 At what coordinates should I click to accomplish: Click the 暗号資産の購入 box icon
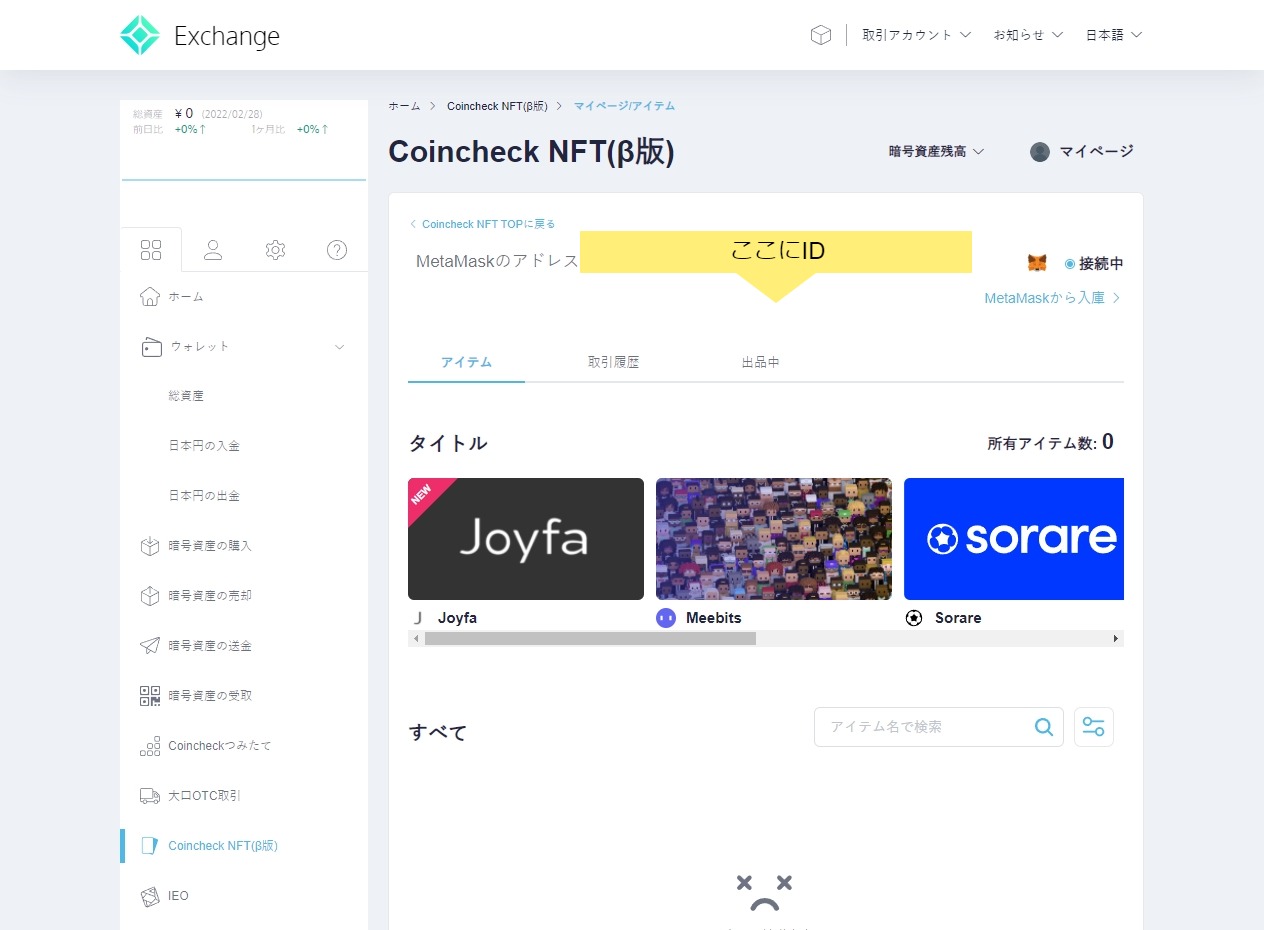pos(150,546)
